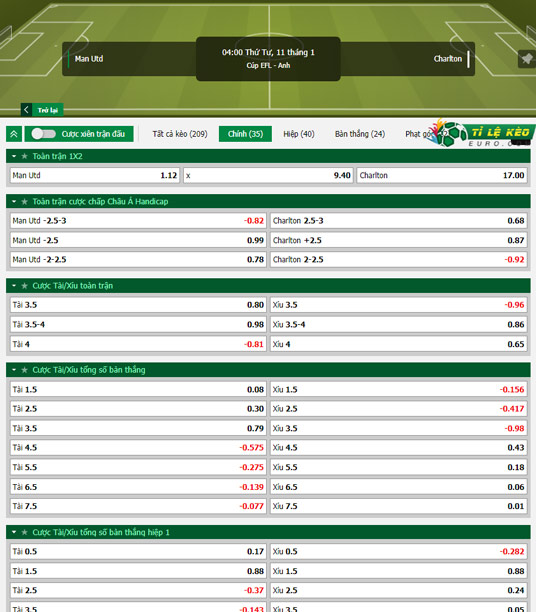This screenshot has height=612, width=536.
Task: Click the Tỉ Lệ Kèo logo
Action: coord(484,134)
